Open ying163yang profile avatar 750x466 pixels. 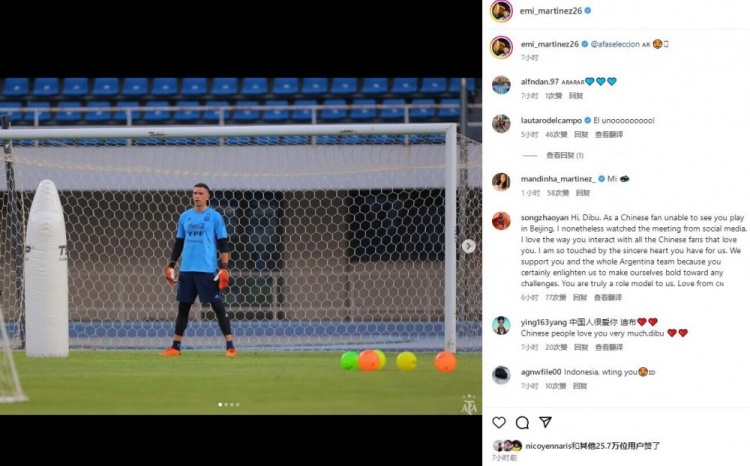coord(501,325)
